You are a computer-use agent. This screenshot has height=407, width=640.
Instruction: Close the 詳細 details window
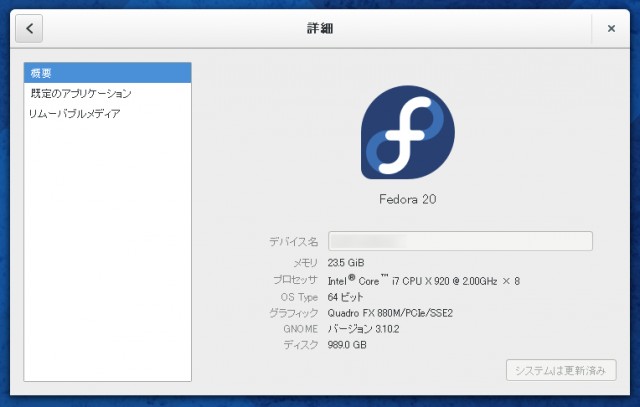611,29
